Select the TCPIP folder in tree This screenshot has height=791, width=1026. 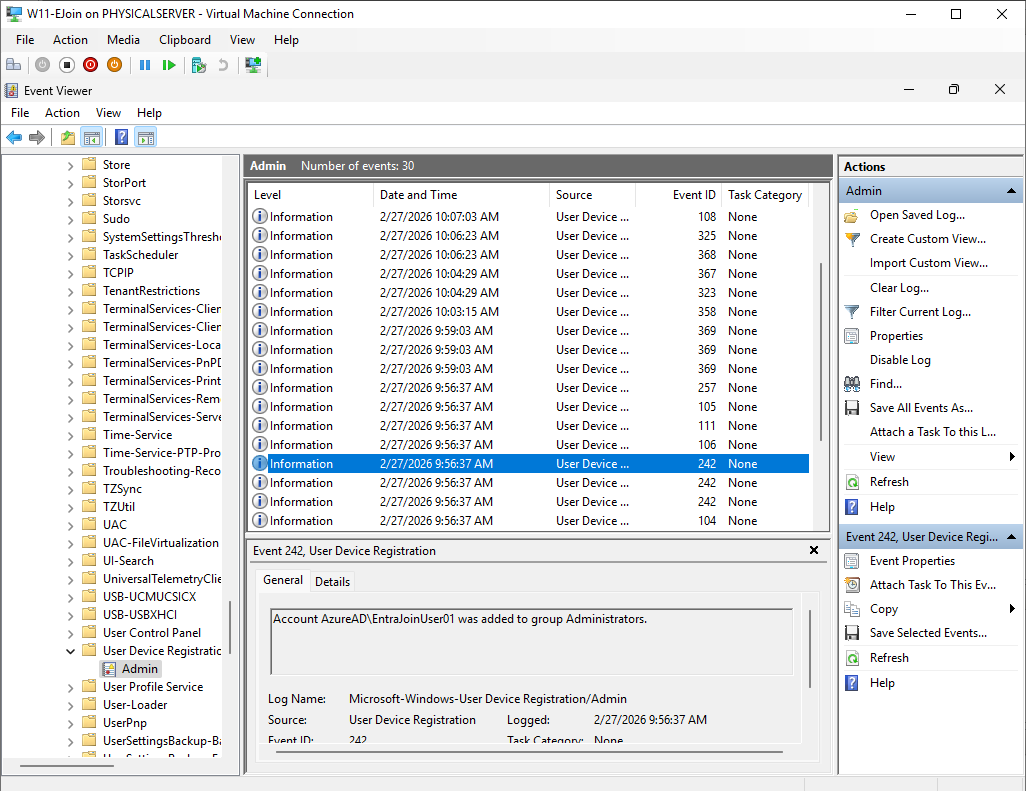click(x=118, y=273)
